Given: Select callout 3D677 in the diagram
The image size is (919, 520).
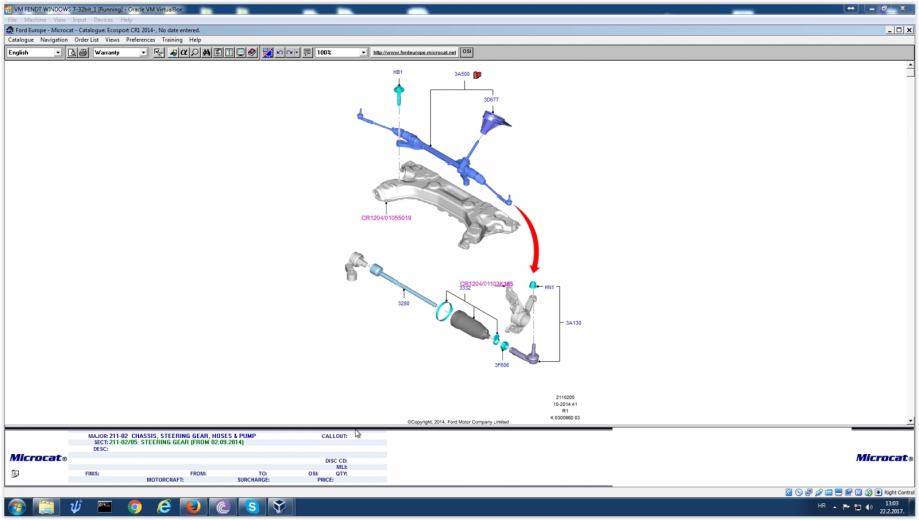Looking at the screenshot, I should click(491, 100).
